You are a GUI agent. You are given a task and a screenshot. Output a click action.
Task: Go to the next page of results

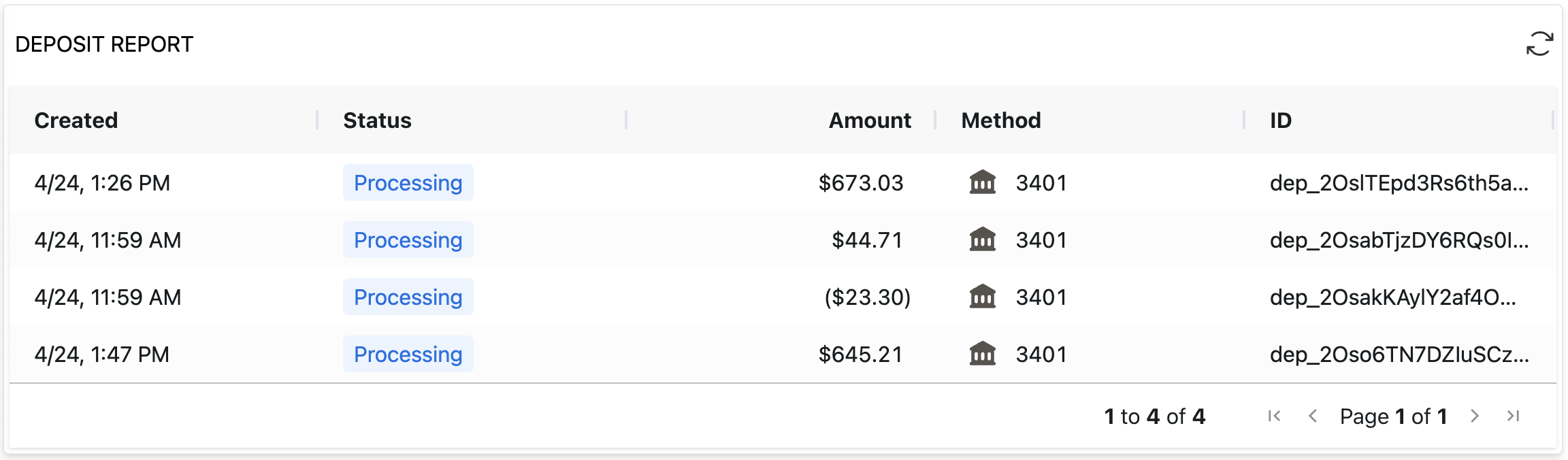tap(1475, 416)
